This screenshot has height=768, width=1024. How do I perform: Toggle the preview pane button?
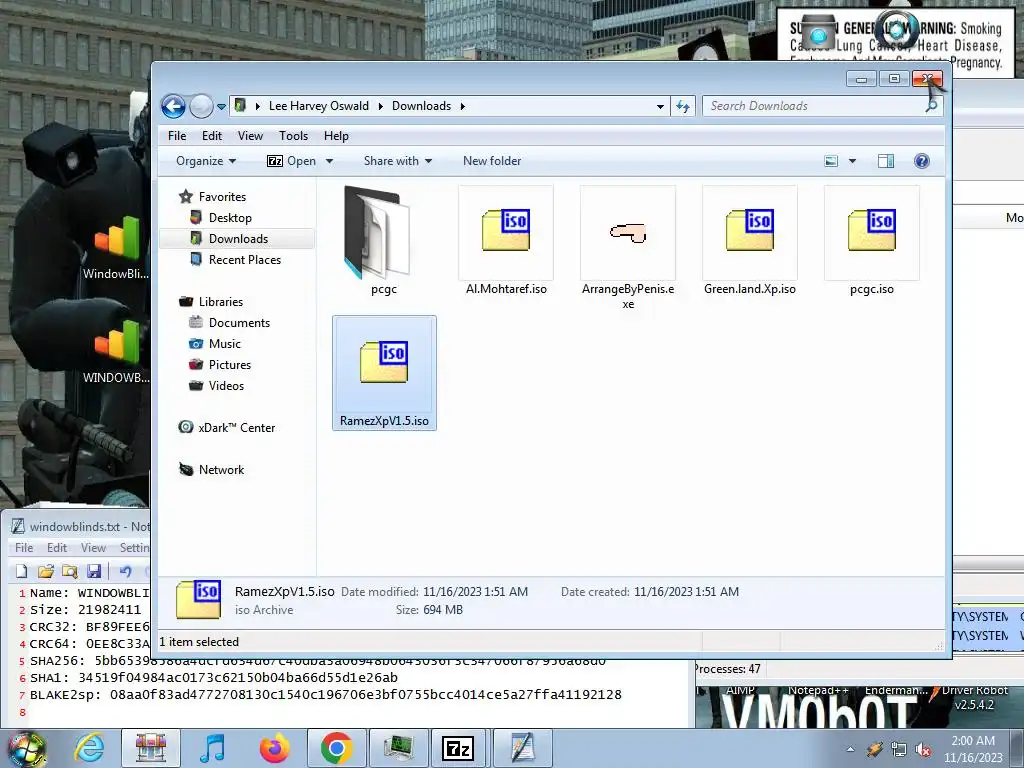click(886, 161)
